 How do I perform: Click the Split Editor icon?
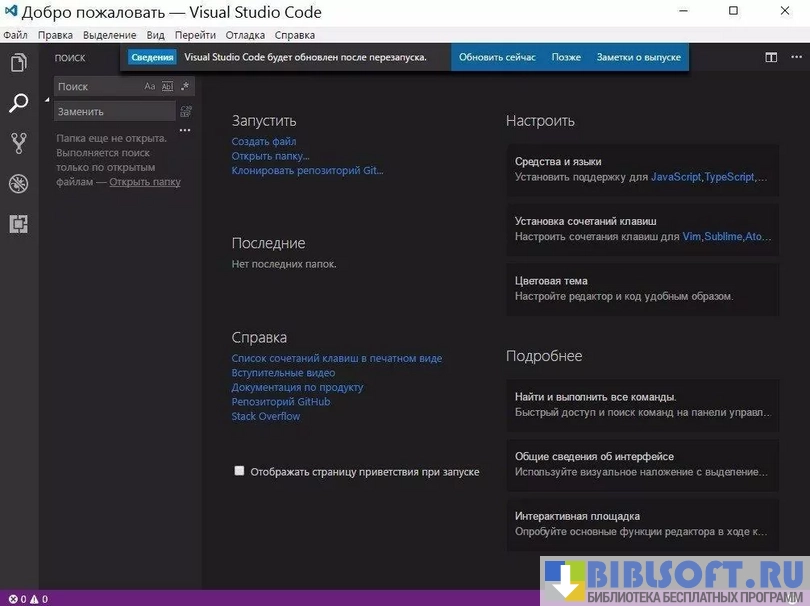(x=771, y=58)
